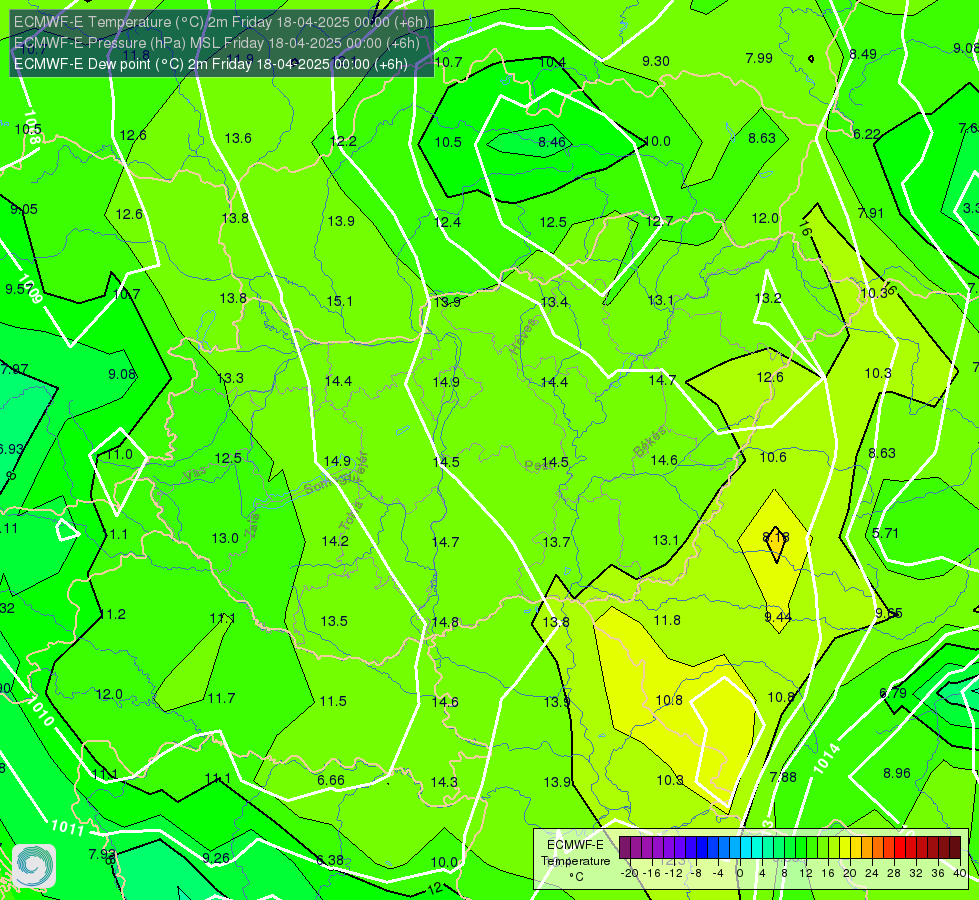Image resolution: width=979 pixels, height=900 pixels.
Task: Click the Zala county label
Action: [x=253, y=526]
